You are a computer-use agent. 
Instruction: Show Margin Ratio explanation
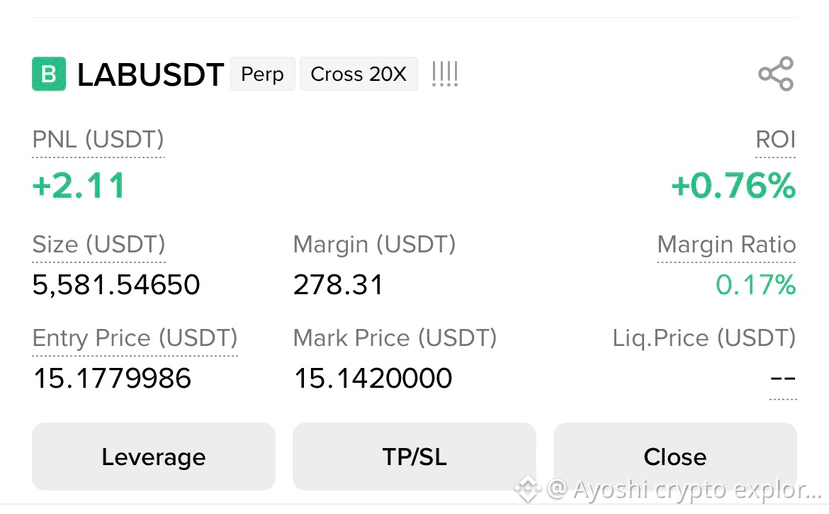click(726, 244)
